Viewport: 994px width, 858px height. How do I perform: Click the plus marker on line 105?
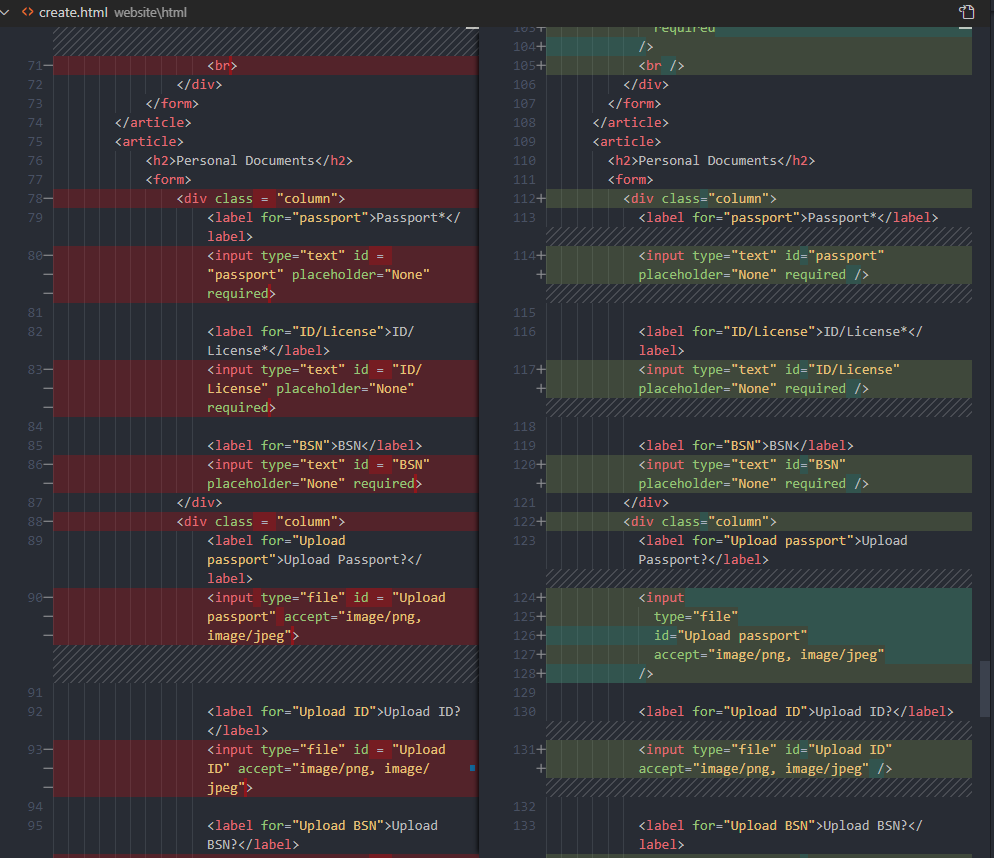542,66
